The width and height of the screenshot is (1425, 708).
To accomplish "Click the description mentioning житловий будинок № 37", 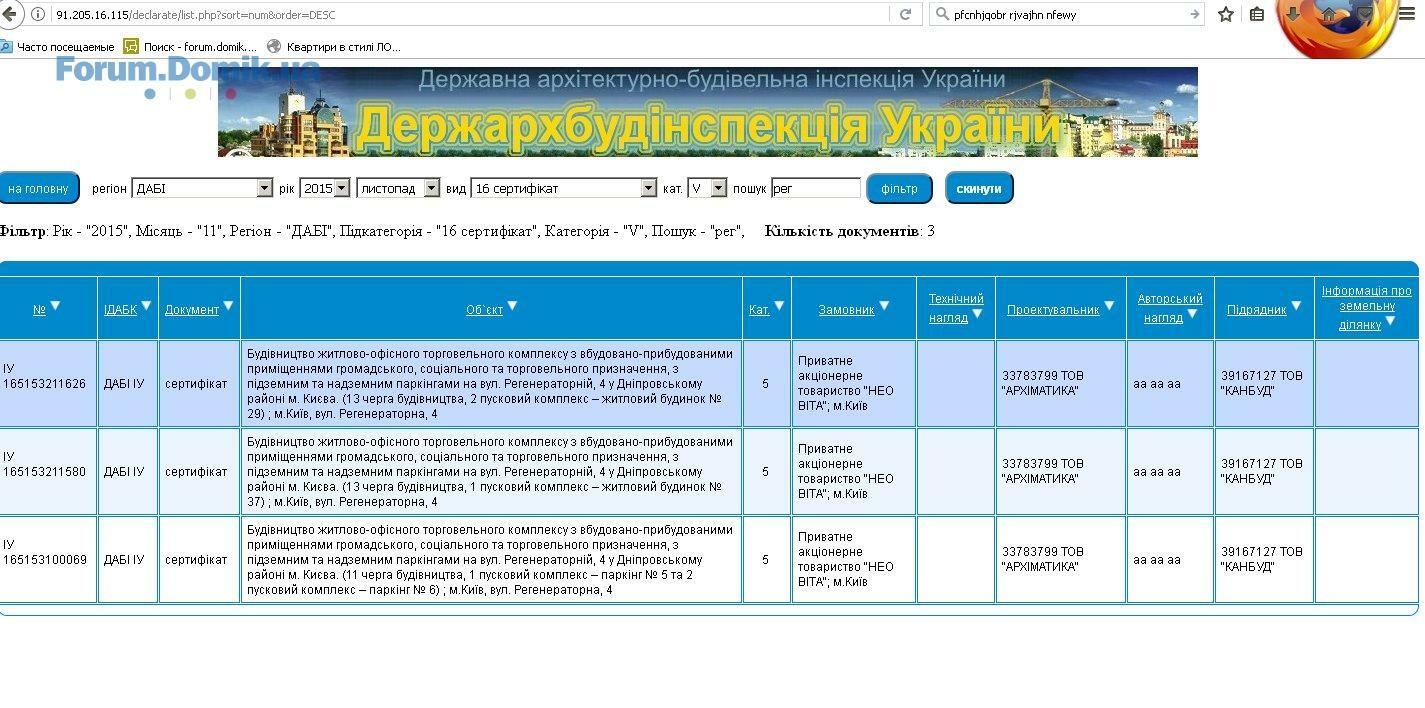I will point(491,472).
